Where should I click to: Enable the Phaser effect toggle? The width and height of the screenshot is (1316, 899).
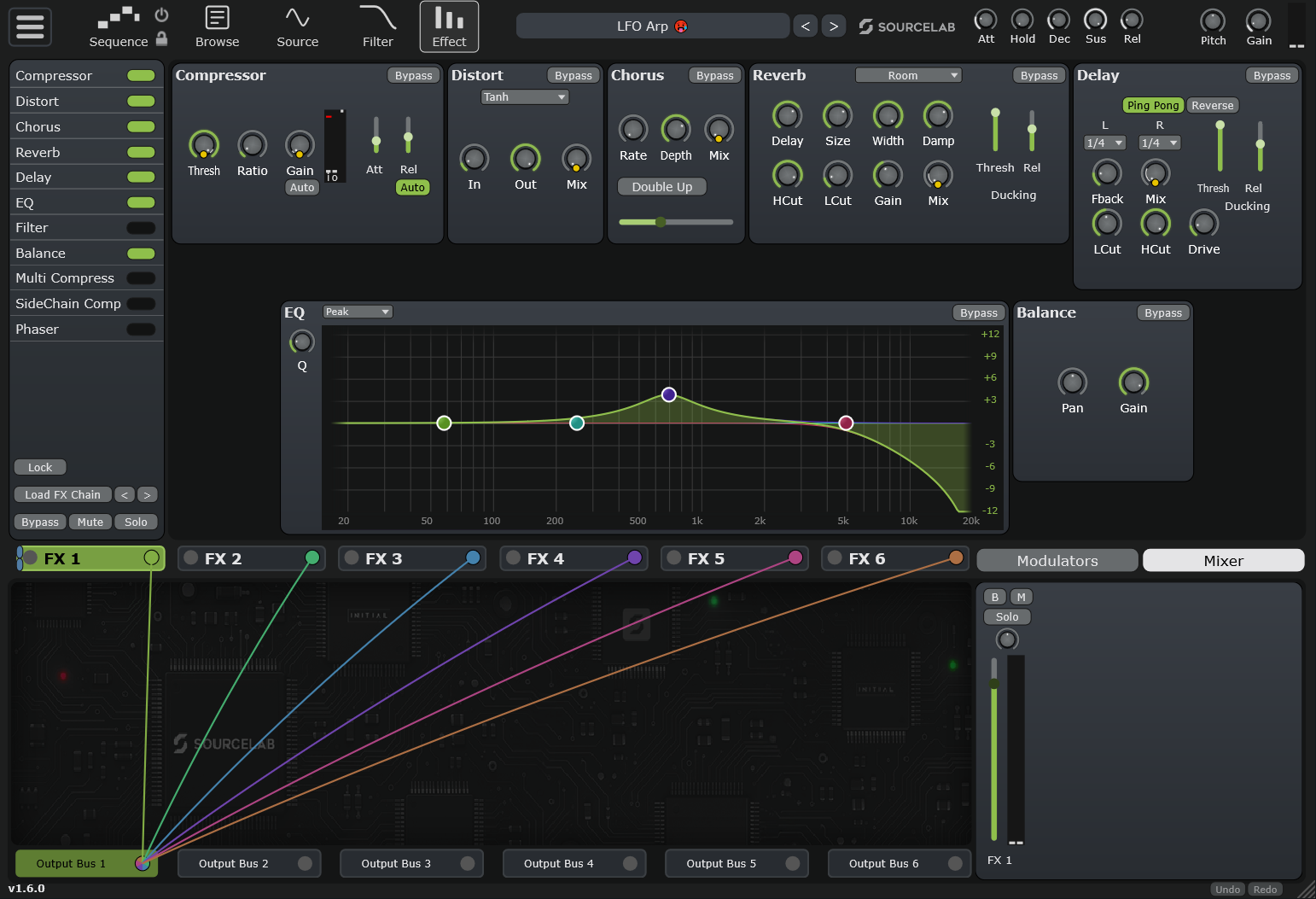[x=141, y=330]
